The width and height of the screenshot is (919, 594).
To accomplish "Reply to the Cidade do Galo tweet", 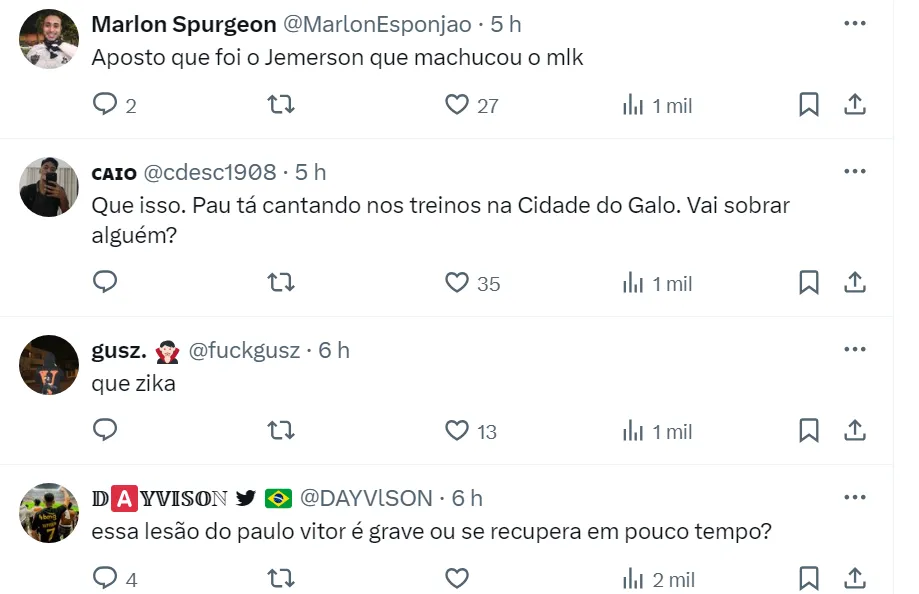I will [105, 283].
